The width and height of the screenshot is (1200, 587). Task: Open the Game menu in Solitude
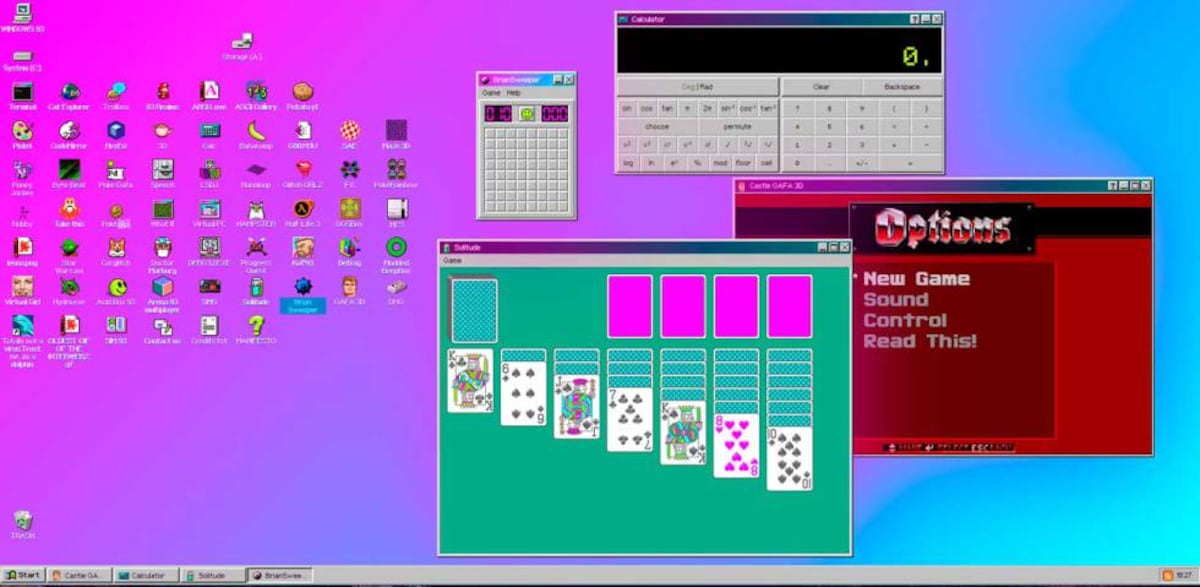coord(450,260)
